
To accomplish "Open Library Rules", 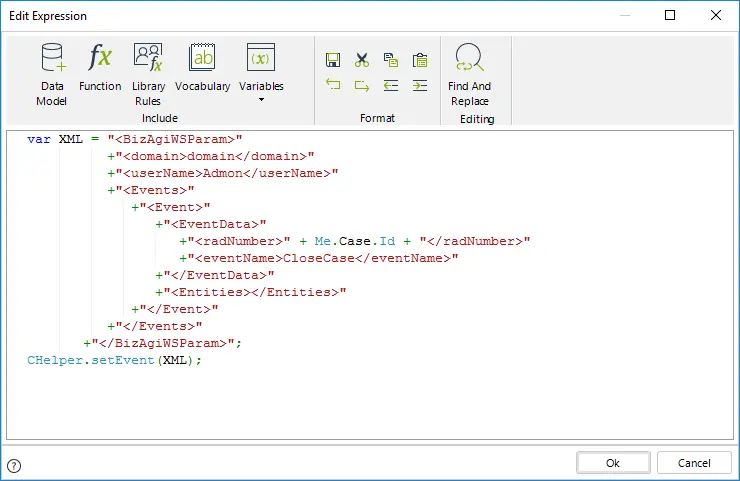I will [148, 74].
